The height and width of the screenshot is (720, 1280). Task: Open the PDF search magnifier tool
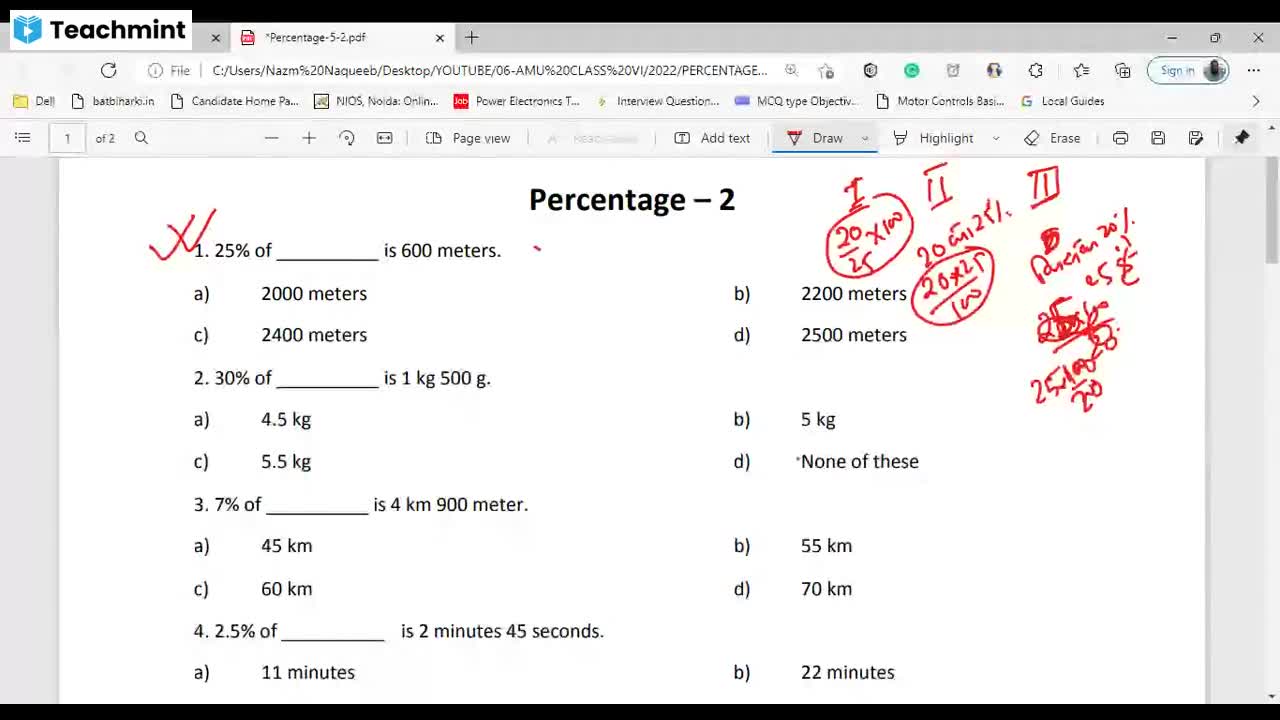pos(141,138)
